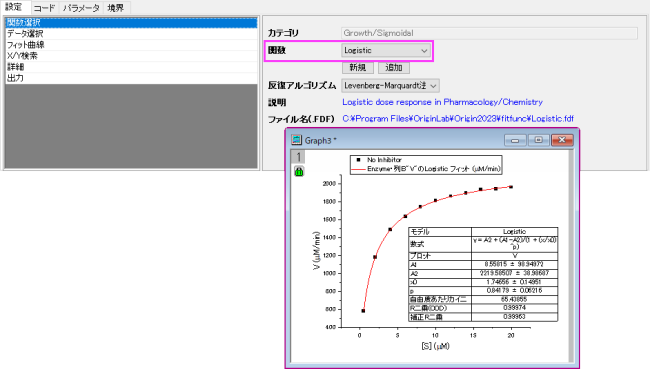Switch to the 設定 tab
Viewport: 650px width, 369px height.
coord(14,7)
